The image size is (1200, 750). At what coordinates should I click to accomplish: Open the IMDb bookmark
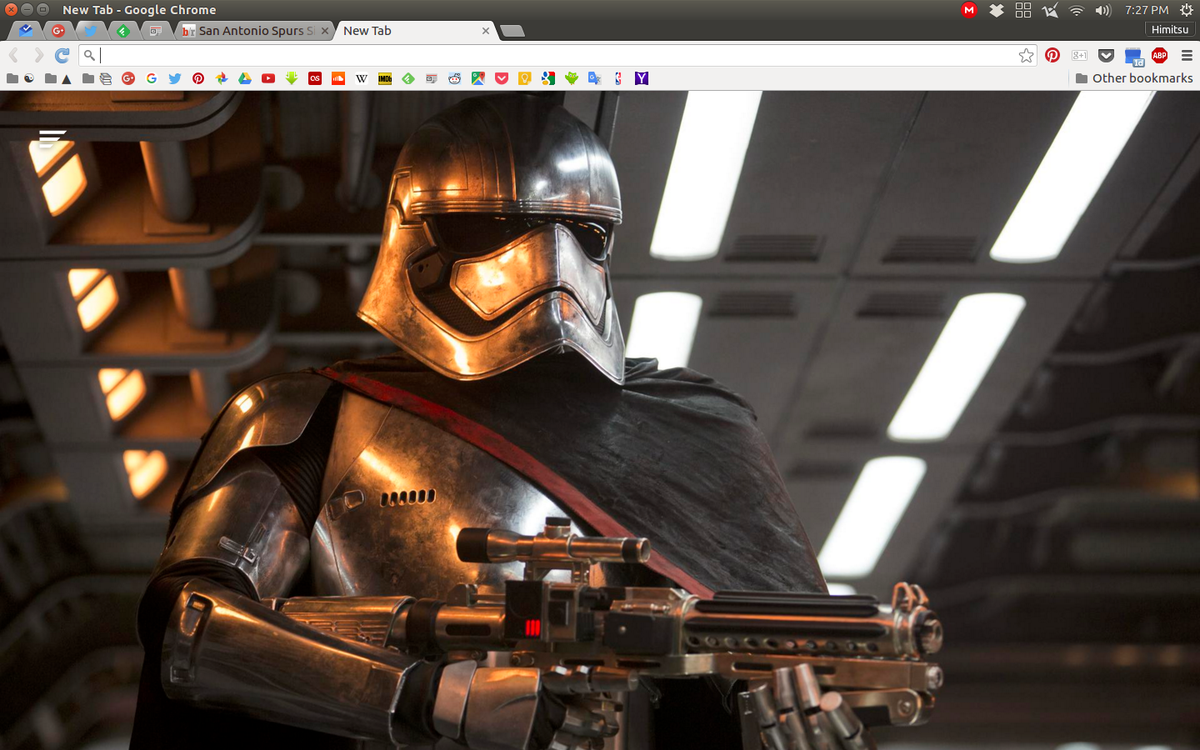385,78
